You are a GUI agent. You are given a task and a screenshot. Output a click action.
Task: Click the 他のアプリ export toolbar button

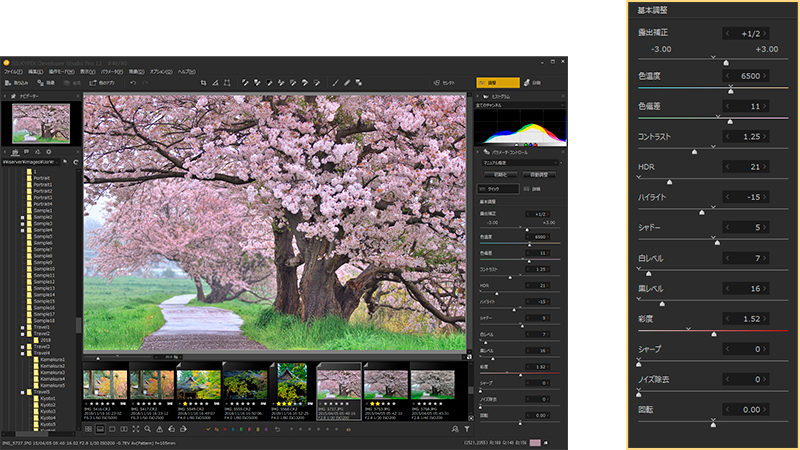coord(102,83)
